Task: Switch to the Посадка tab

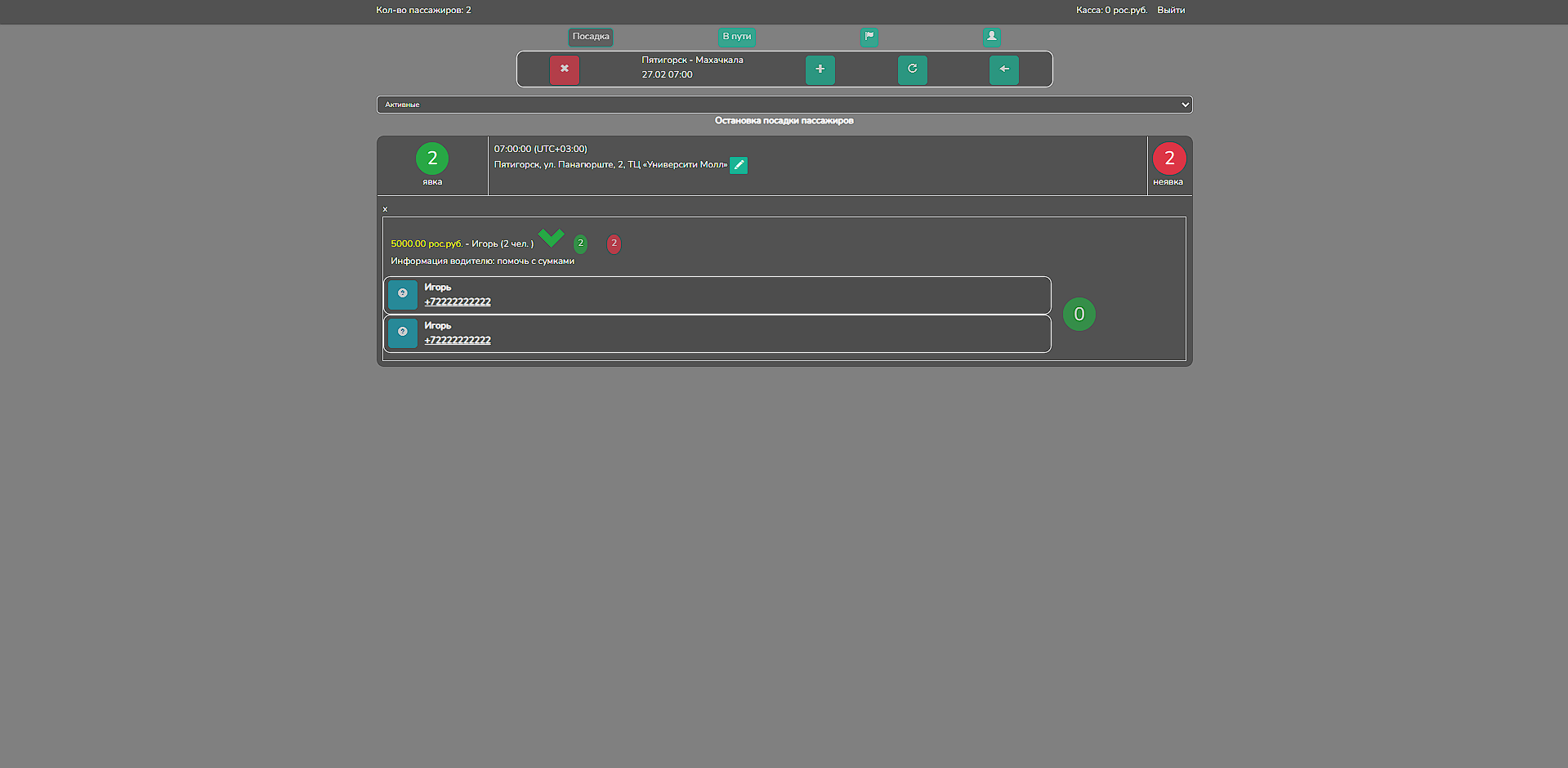Action: point(590,37)
